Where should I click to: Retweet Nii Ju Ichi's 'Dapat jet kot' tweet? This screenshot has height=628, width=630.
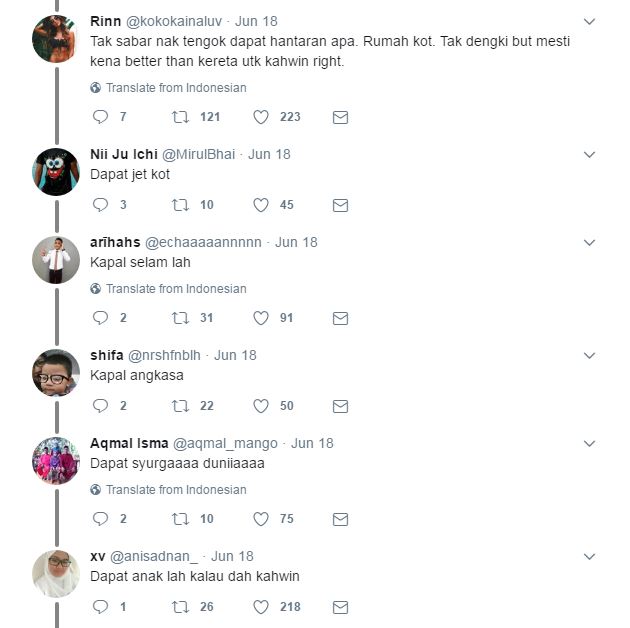[x=181, y=205]
